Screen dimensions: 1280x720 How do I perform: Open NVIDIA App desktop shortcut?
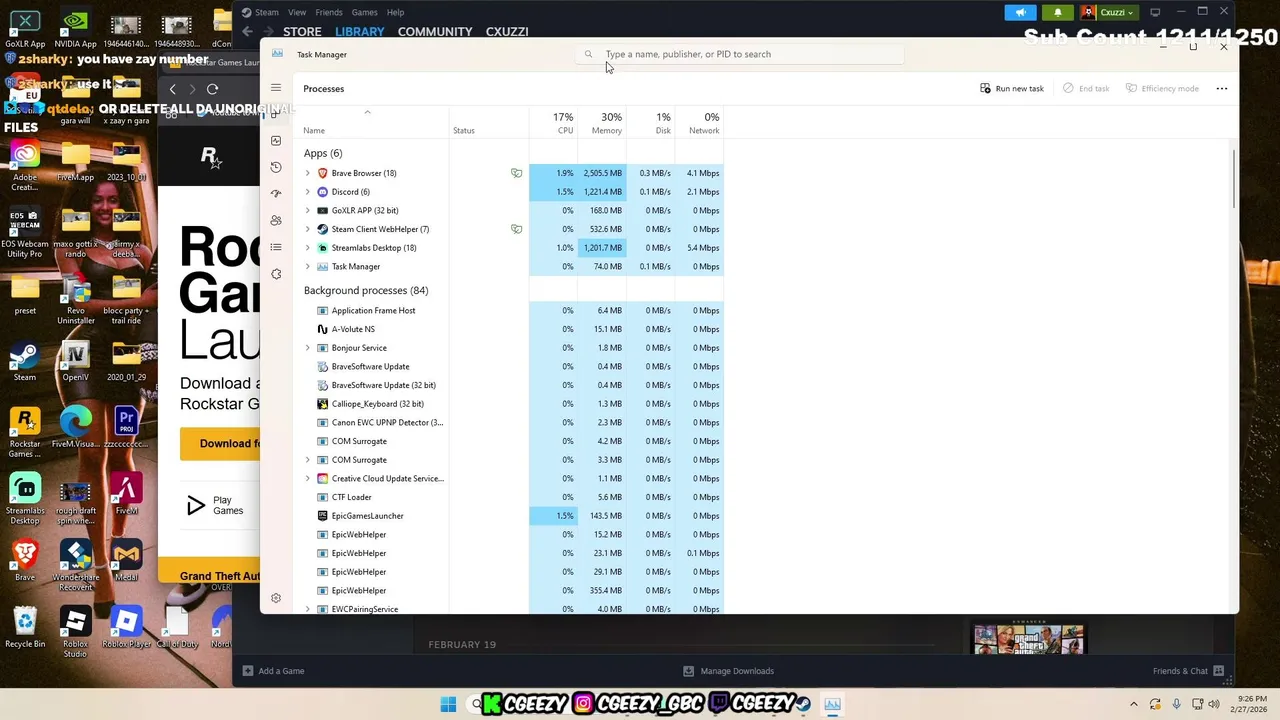75,30
